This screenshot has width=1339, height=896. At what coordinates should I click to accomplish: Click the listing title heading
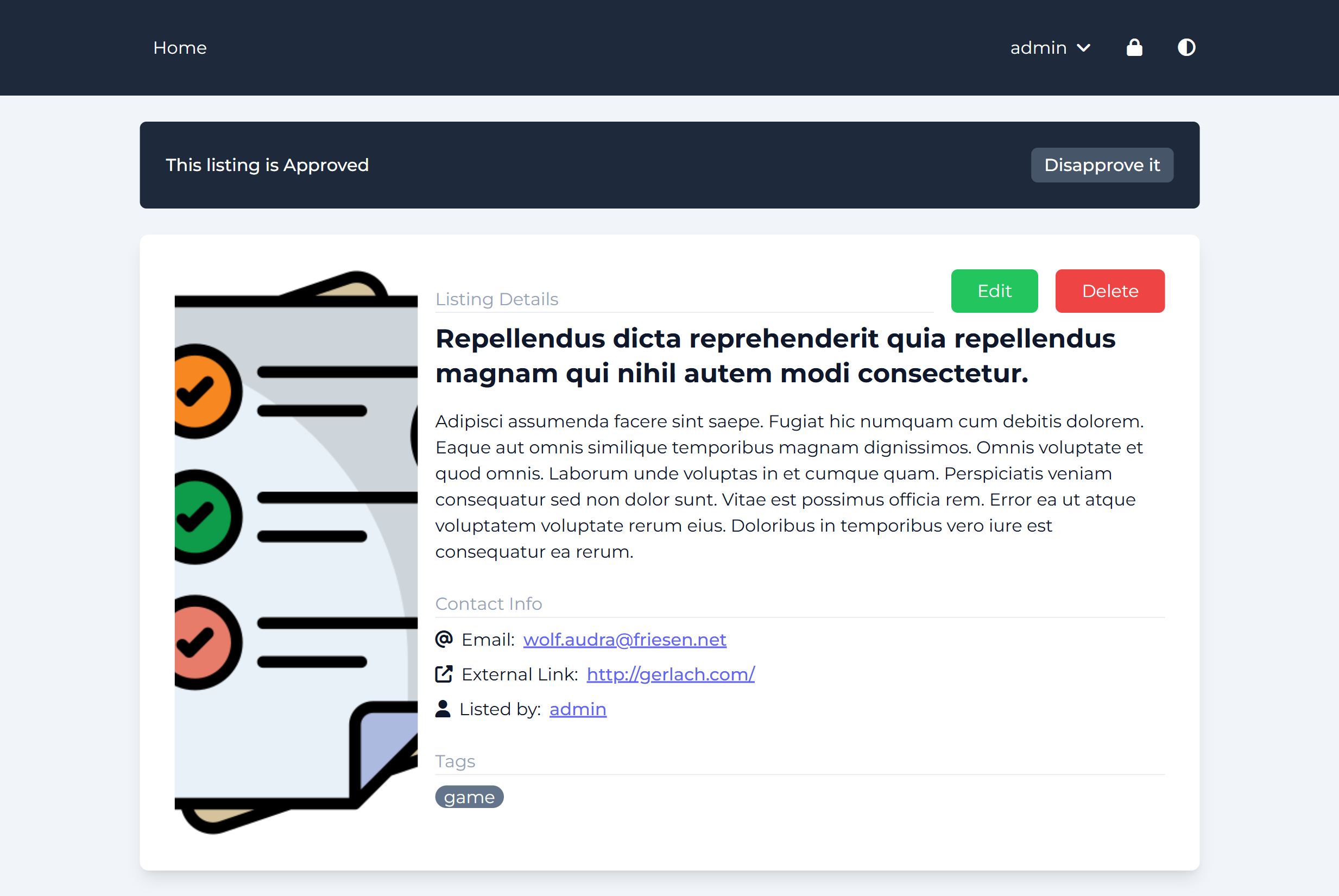(x=775, y=356)
